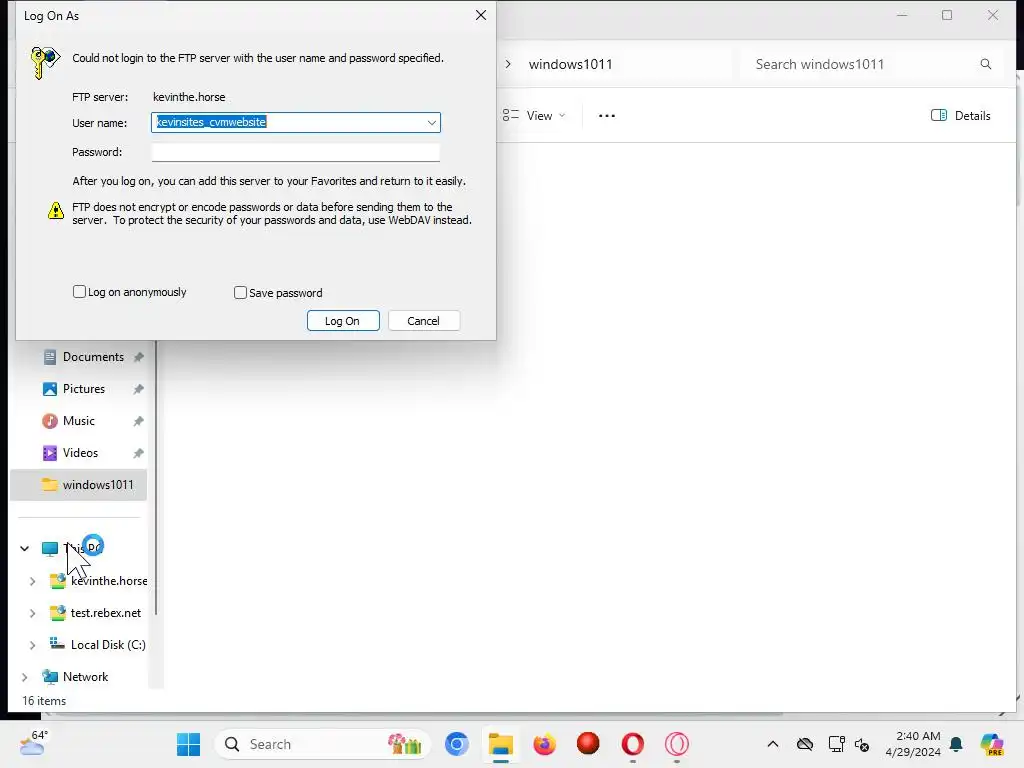Open the notifications bell icon
Screen dimensions: 1024x768
[x=957, y=744]
